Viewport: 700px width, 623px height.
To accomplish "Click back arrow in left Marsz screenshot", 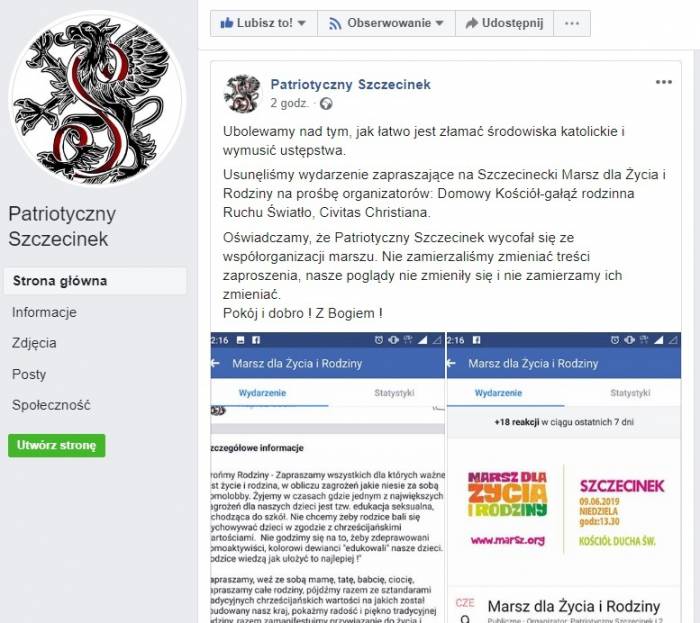I will (216, 363).
